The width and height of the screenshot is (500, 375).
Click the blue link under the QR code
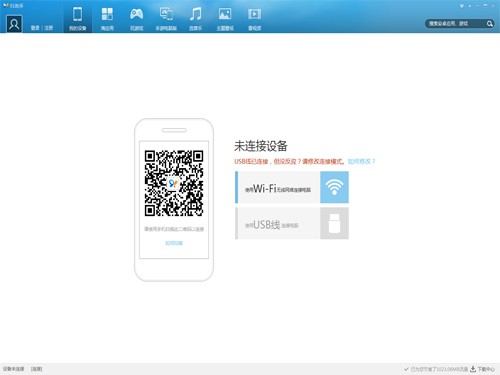click(x=174, y=243)
